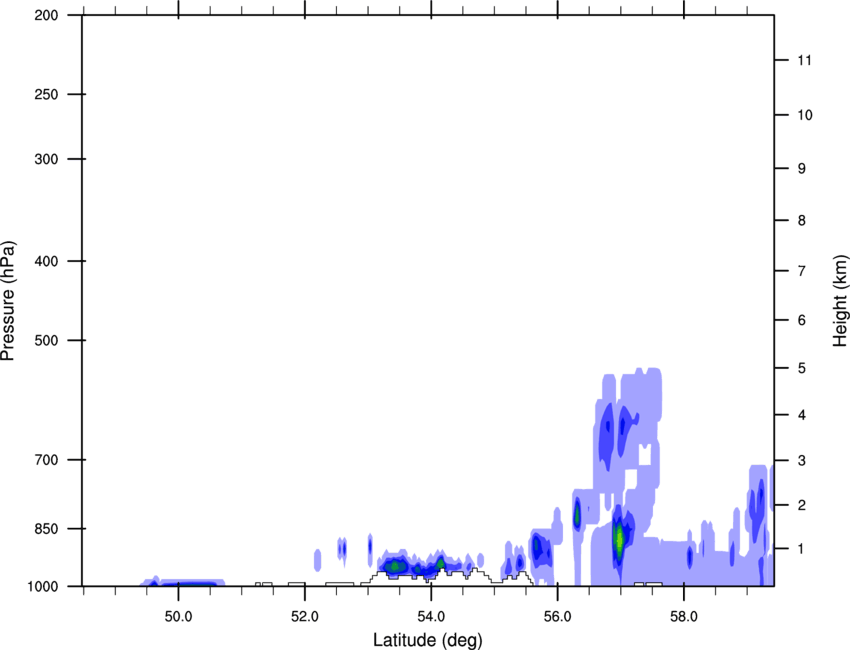Click the 5 km height label
The width and height of the screenshot is (850, 650).
click(x=802, y=368)
